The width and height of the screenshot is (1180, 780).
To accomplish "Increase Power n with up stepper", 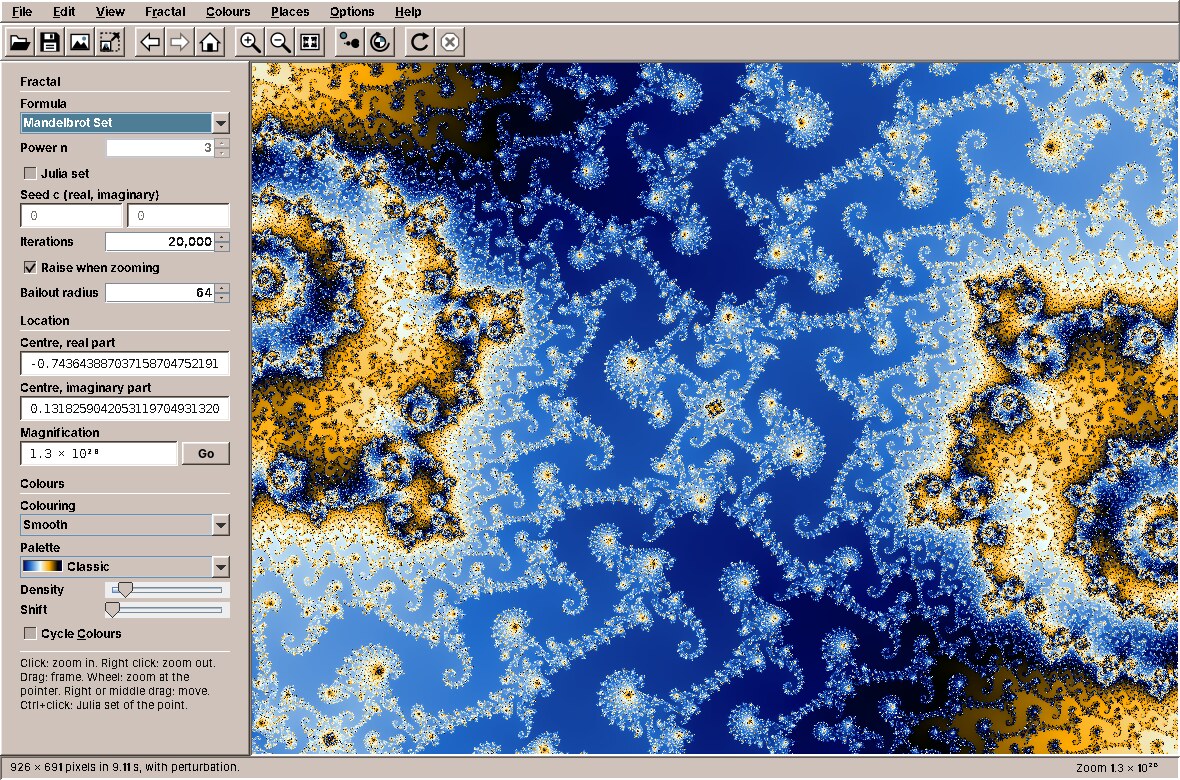I will click(x=221, y=143).
